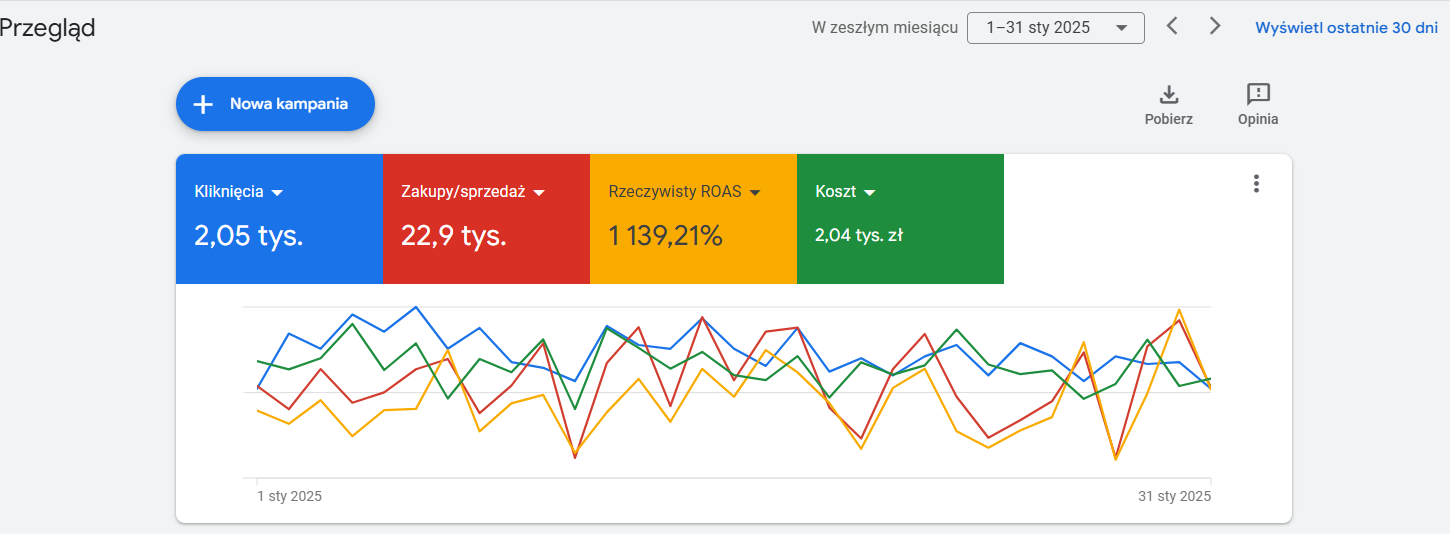Click the 31 sty 2025 axis label
Screen dimensions: 1450x534
[x=1174, y=496]
